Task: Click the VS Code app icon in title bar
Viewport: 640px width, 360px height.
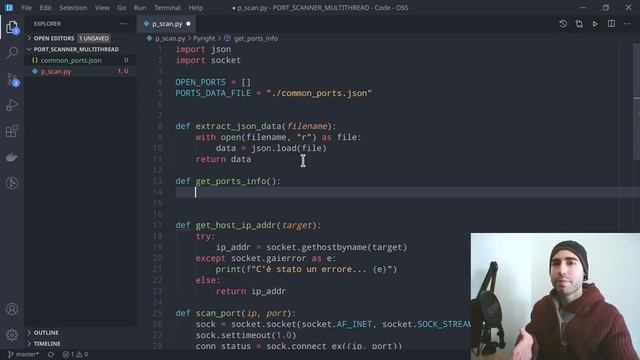Action: [x=9, y=7]
